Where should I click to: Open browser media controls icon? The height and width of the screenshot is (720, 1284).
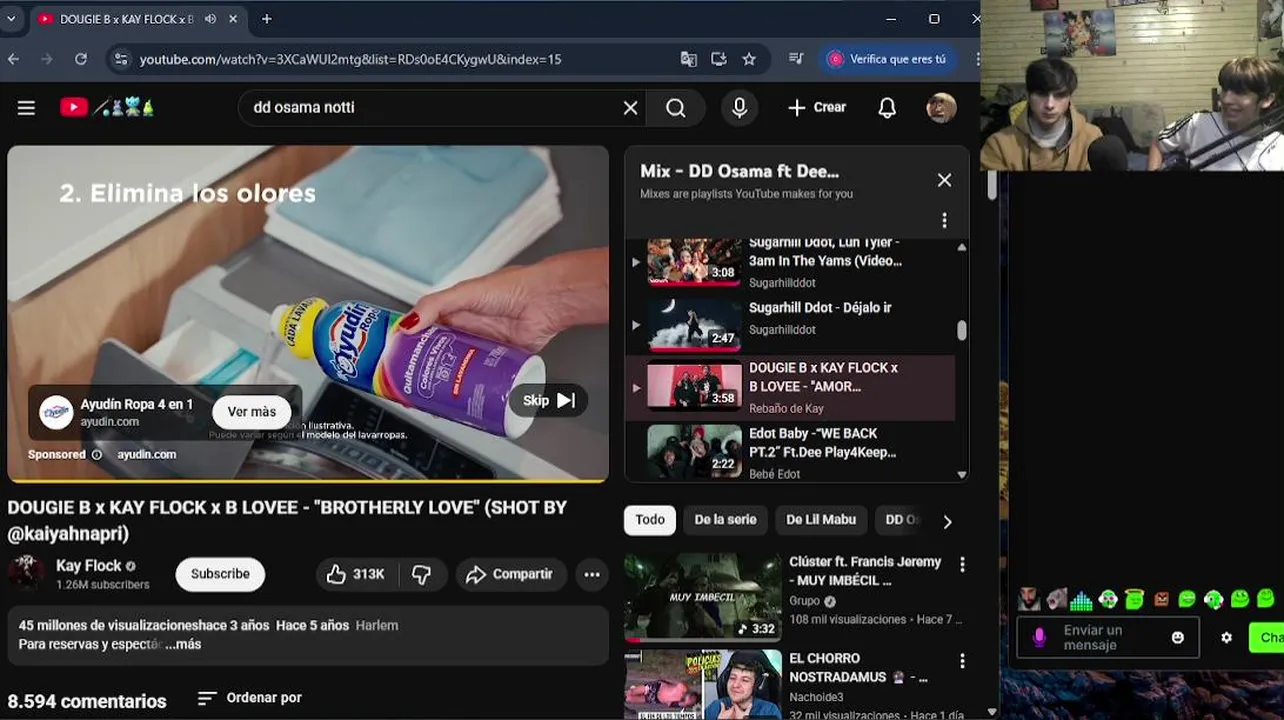[x=796, y=59]
